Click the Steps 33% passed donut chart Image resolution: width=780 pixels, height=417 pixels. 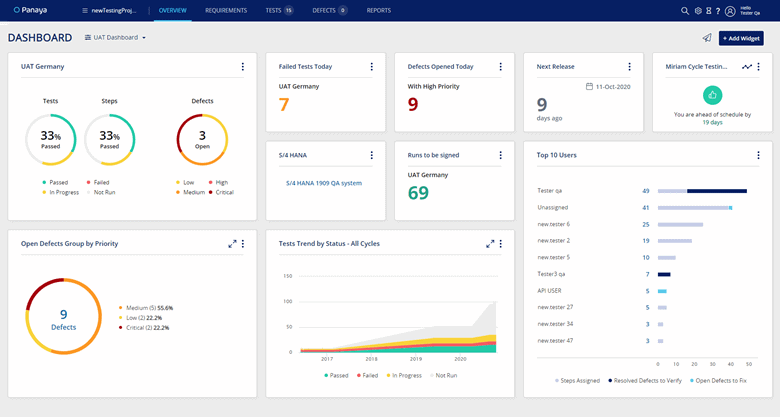[109, 140]
